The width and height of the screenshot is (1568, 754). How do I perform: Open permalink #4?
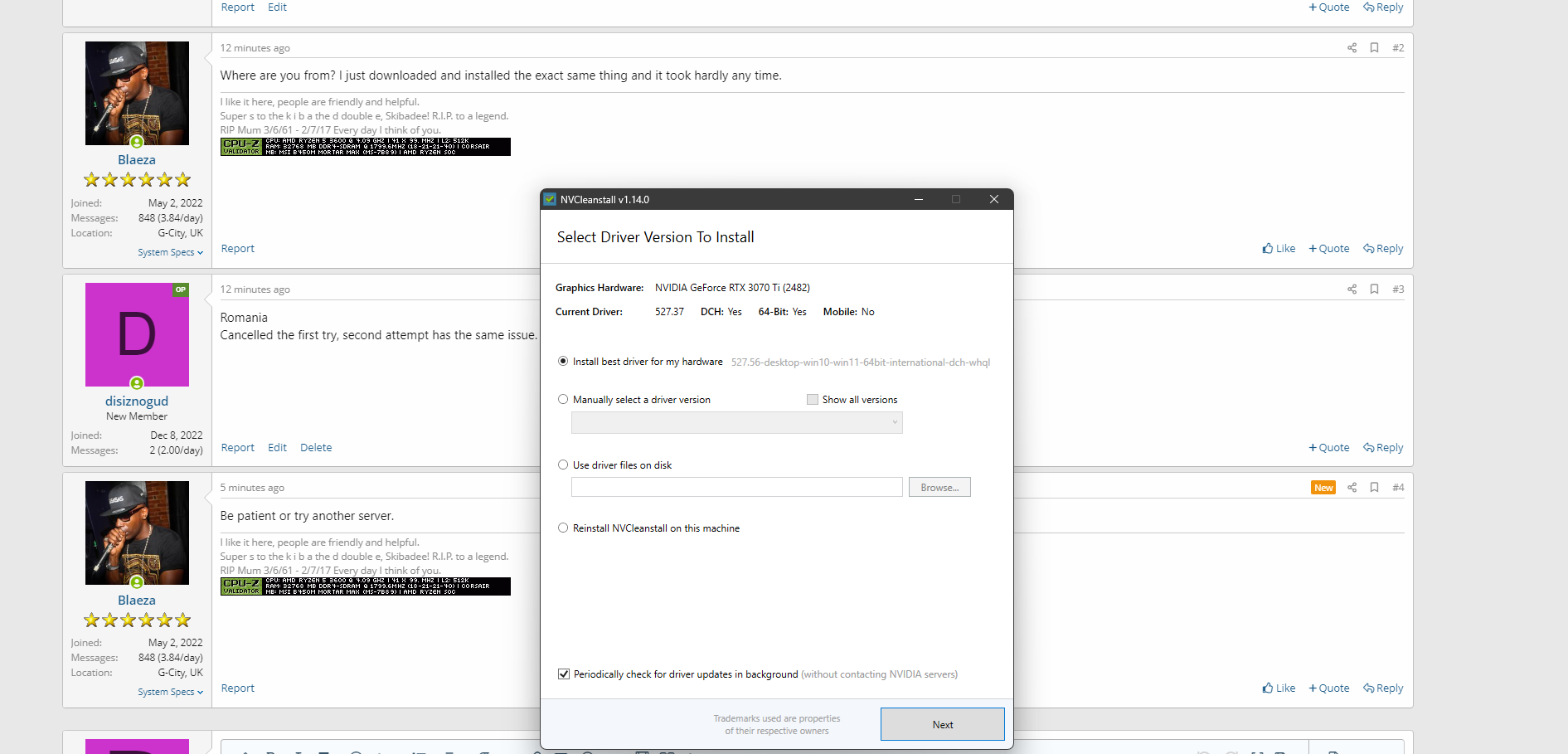coord(1398,488)
